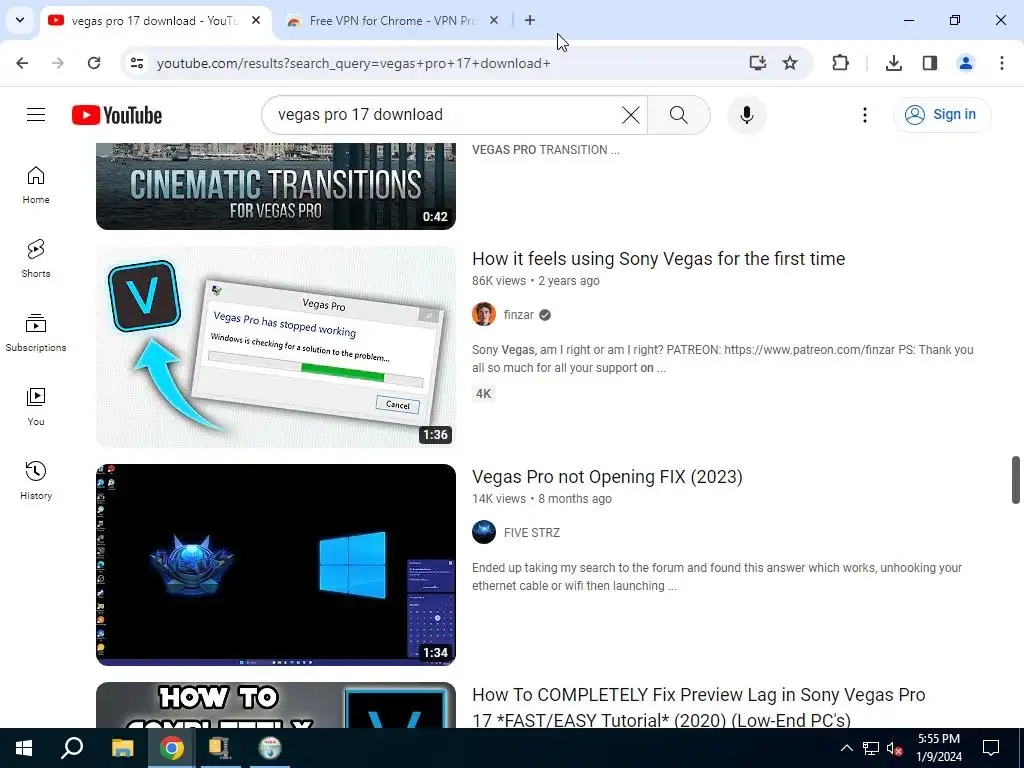This screenshot has width=1024, height=768.
Task: Click the Sign in button
Action: pos(942,115)
